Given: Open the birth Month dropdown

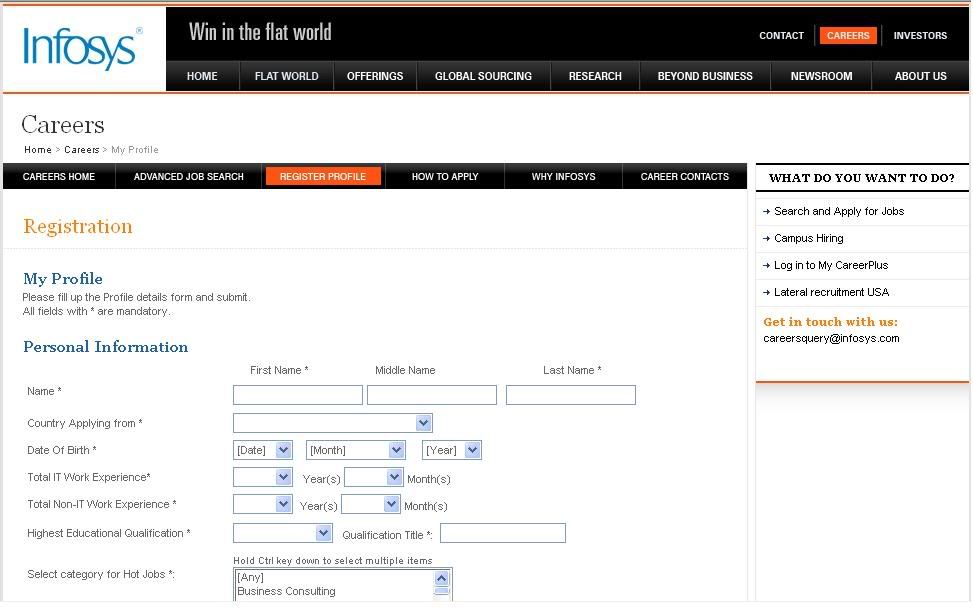Looking at the screenshot, I should tap(356, 450).
